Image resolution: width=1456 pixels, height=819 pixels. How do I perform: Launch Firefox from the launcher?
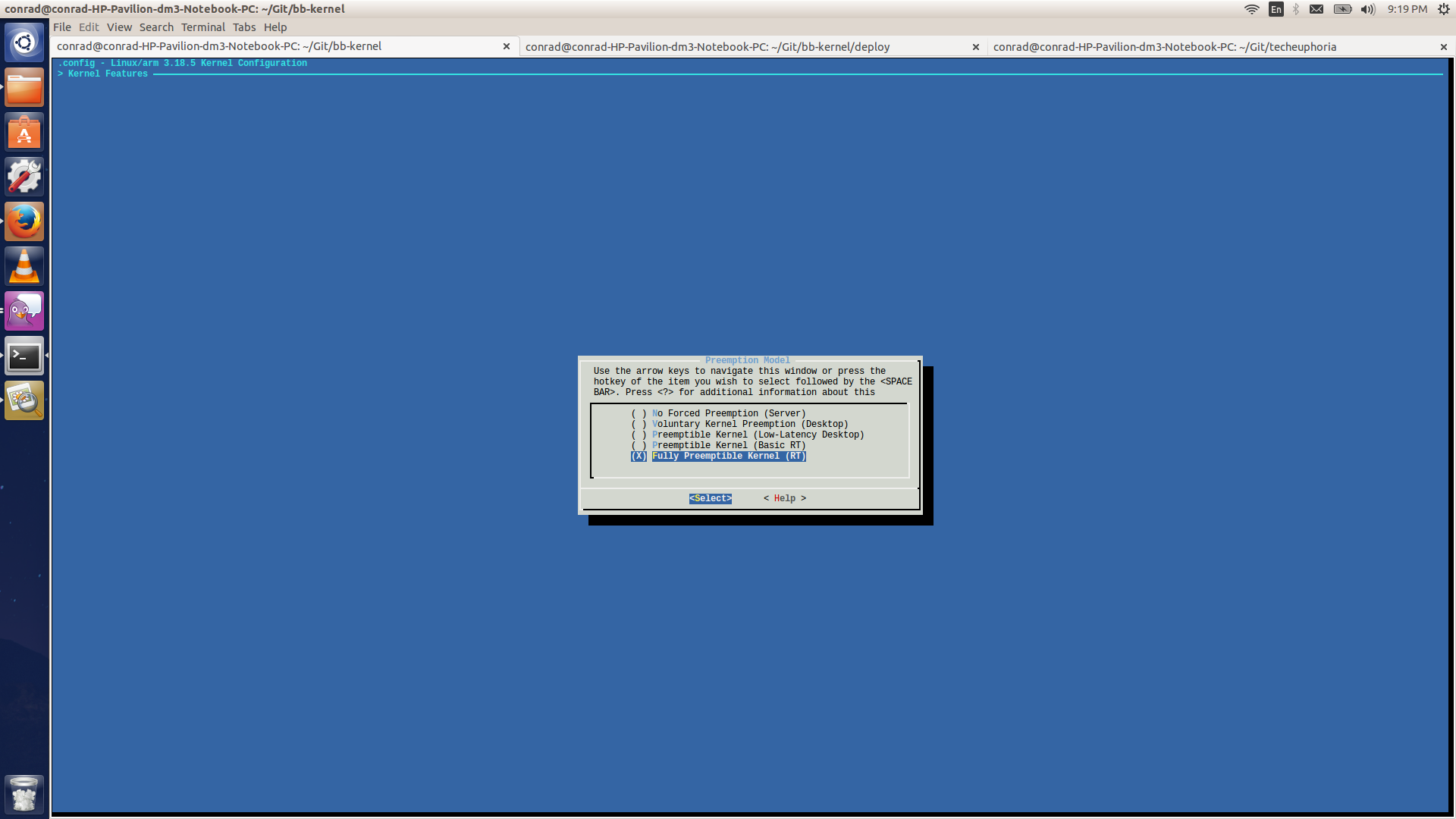click(x=24, y=221)
